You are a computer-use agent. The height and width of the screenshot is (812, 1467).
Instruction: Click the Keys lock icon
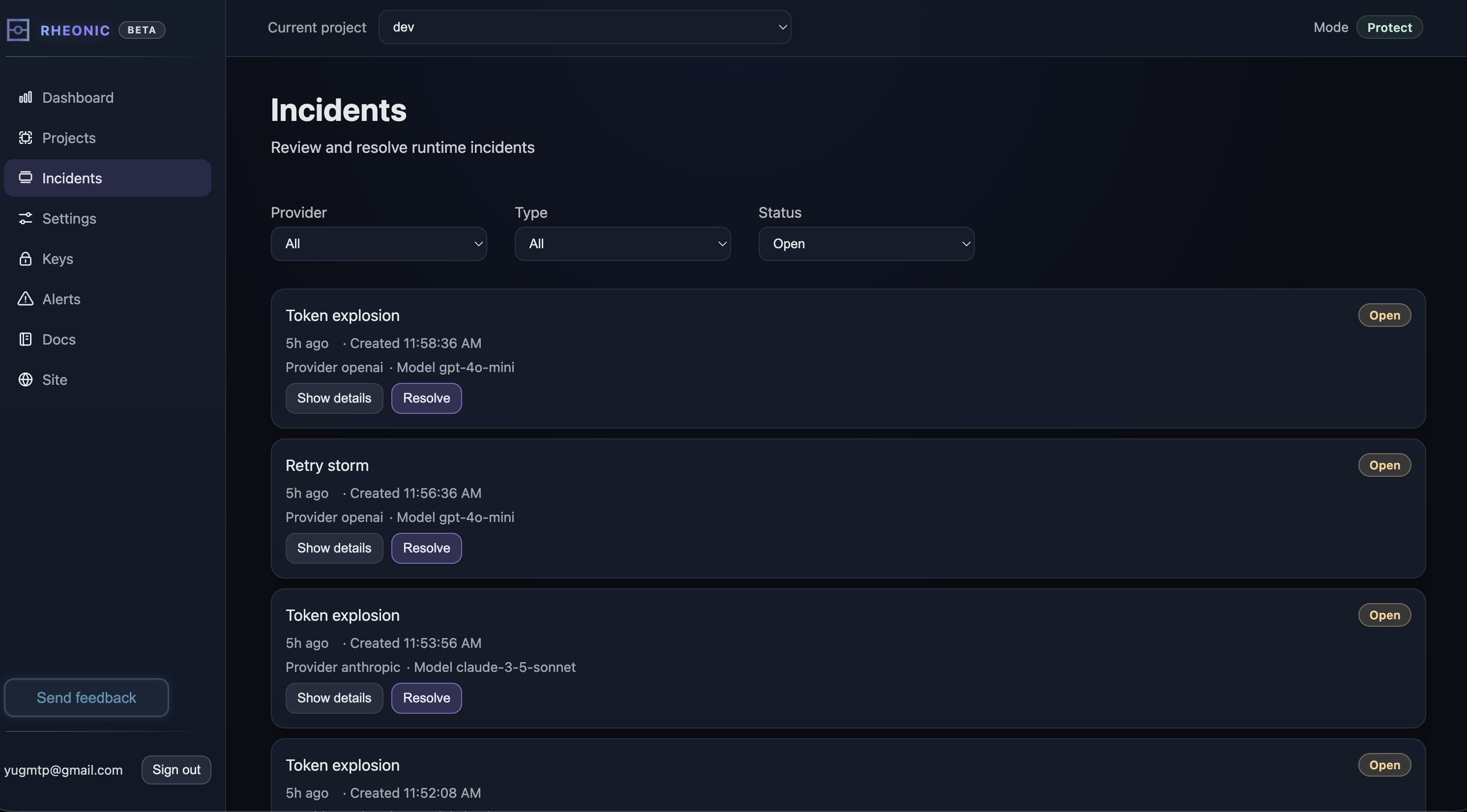click(x=25, y=259)
